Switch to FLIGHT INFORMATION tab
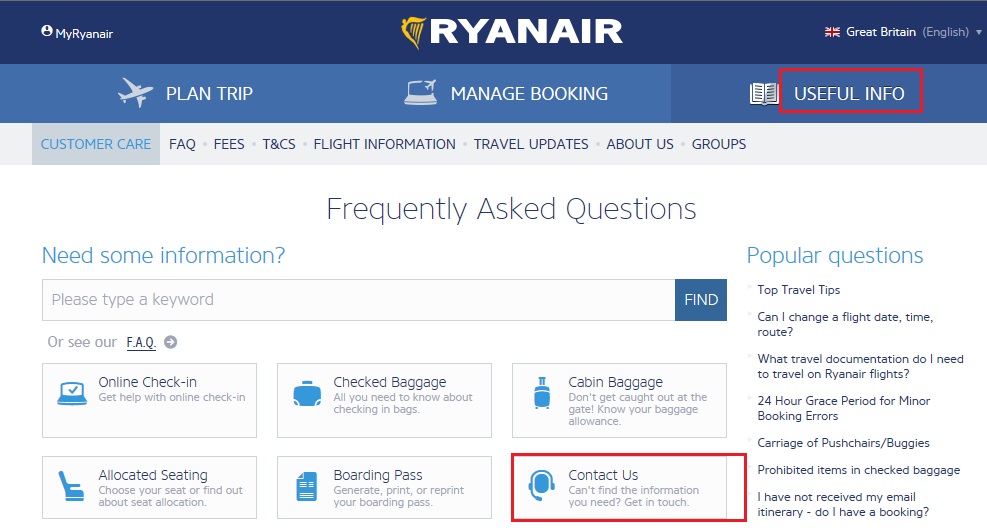 [x=385, y=144]
